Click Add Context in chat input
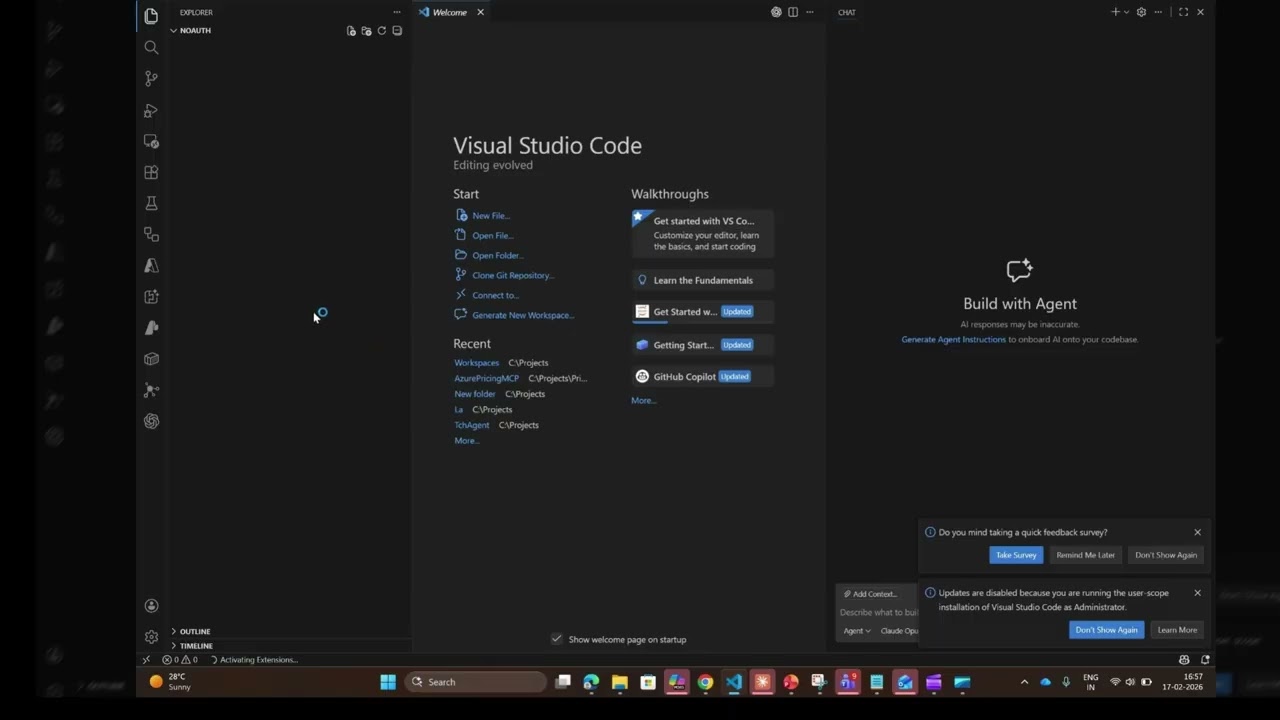This screenshot has width=1280, height=720. pos(869,594)
